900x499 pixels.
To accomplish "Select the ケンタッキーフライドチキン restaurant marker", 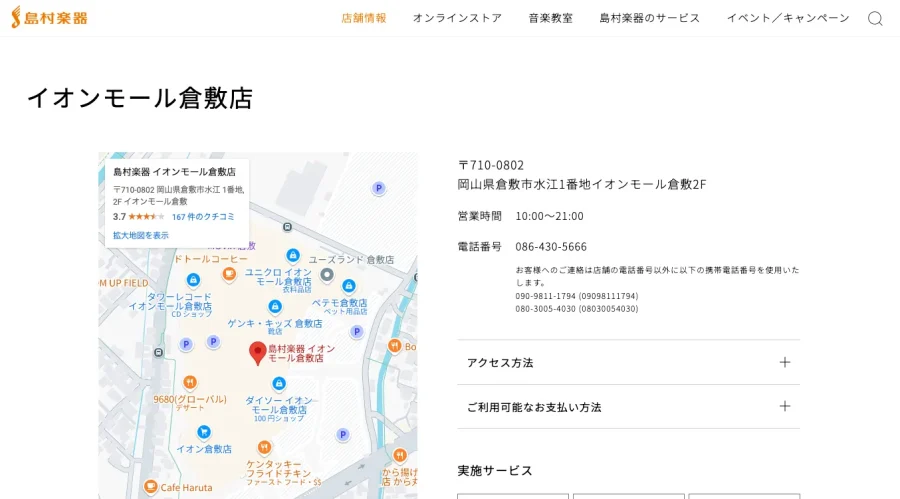I will point(264,447).
